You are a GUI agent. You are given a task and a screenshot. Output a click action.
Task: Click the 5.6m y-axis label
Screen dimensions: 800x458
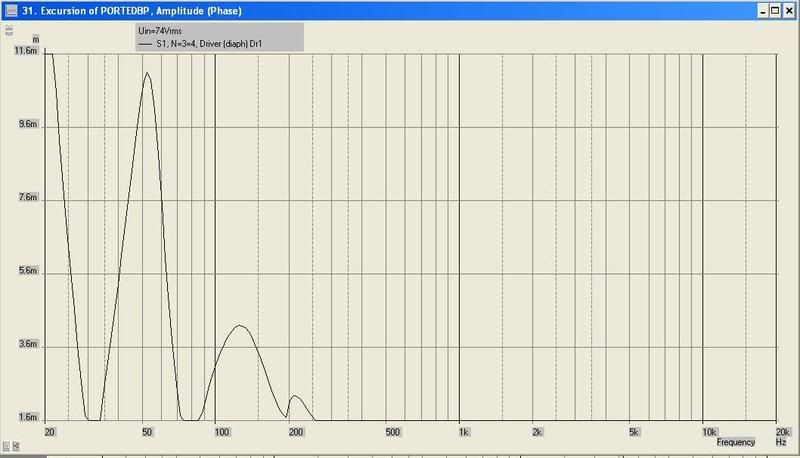click(x=27, y=271)
